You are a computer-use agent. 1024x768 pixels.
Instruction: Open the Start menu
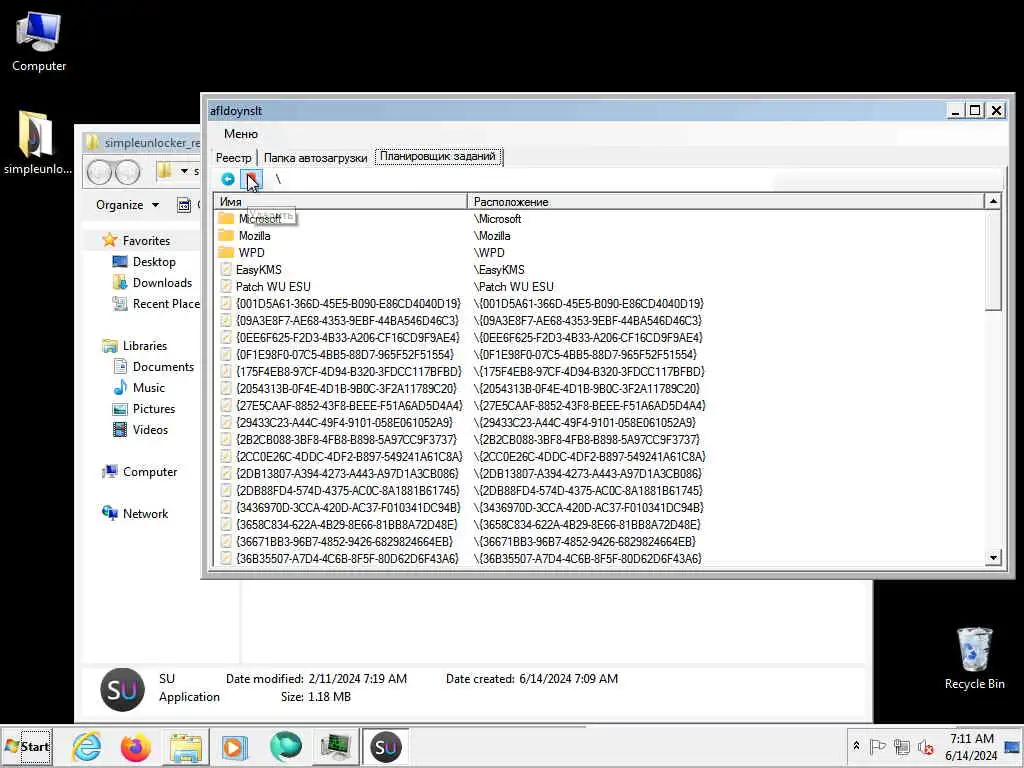[27, 746]
